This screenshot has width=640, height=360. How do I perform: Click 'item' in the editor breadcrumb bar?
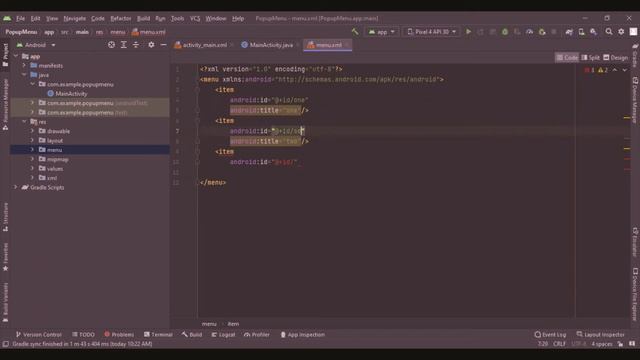point(233,324)
